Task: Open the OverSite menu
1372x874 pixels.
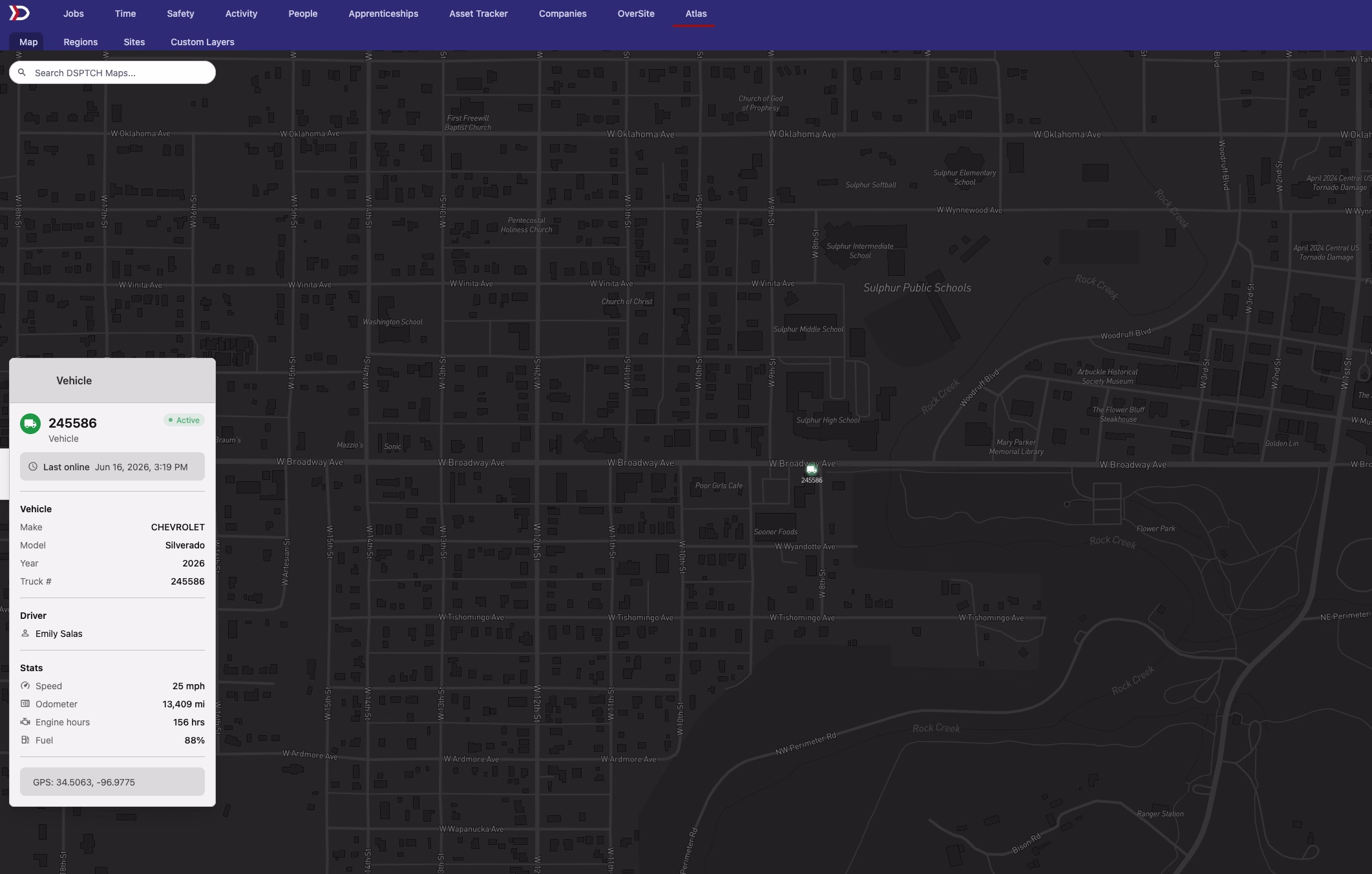Action: (636, 14)
